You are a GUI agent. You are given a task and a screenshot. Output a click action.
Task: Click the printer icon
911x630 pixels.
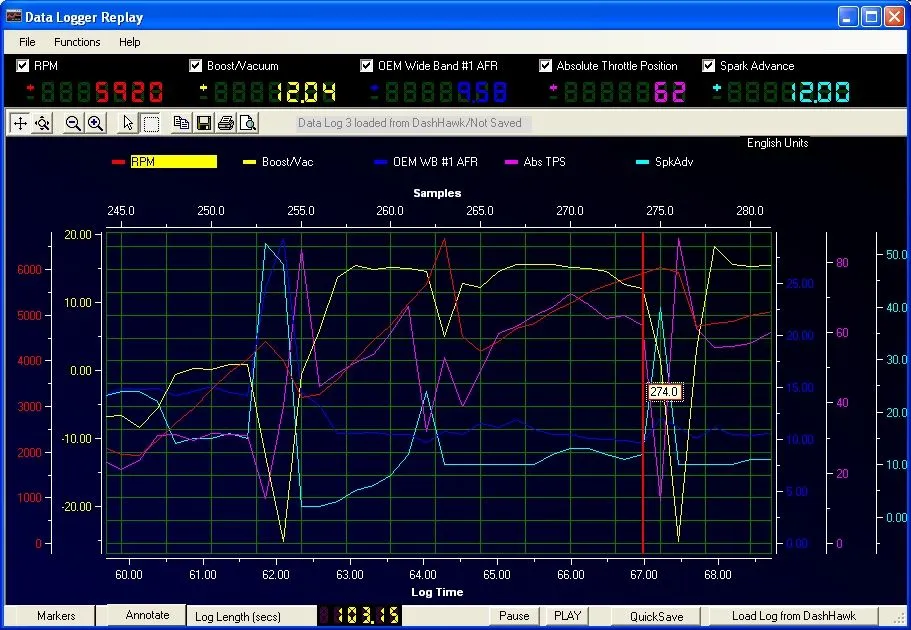(x=226, y=123)
